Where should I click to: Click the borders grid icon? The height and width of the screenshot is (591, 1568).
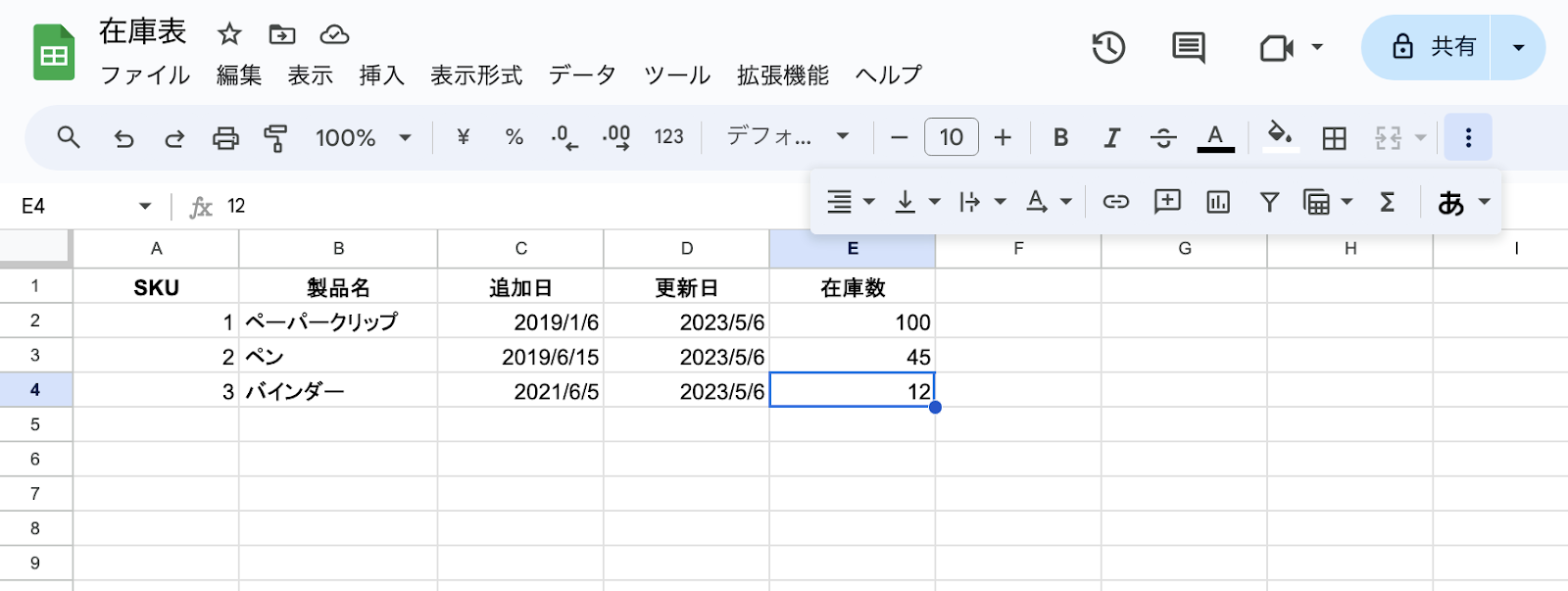(x=1334, y=138)
